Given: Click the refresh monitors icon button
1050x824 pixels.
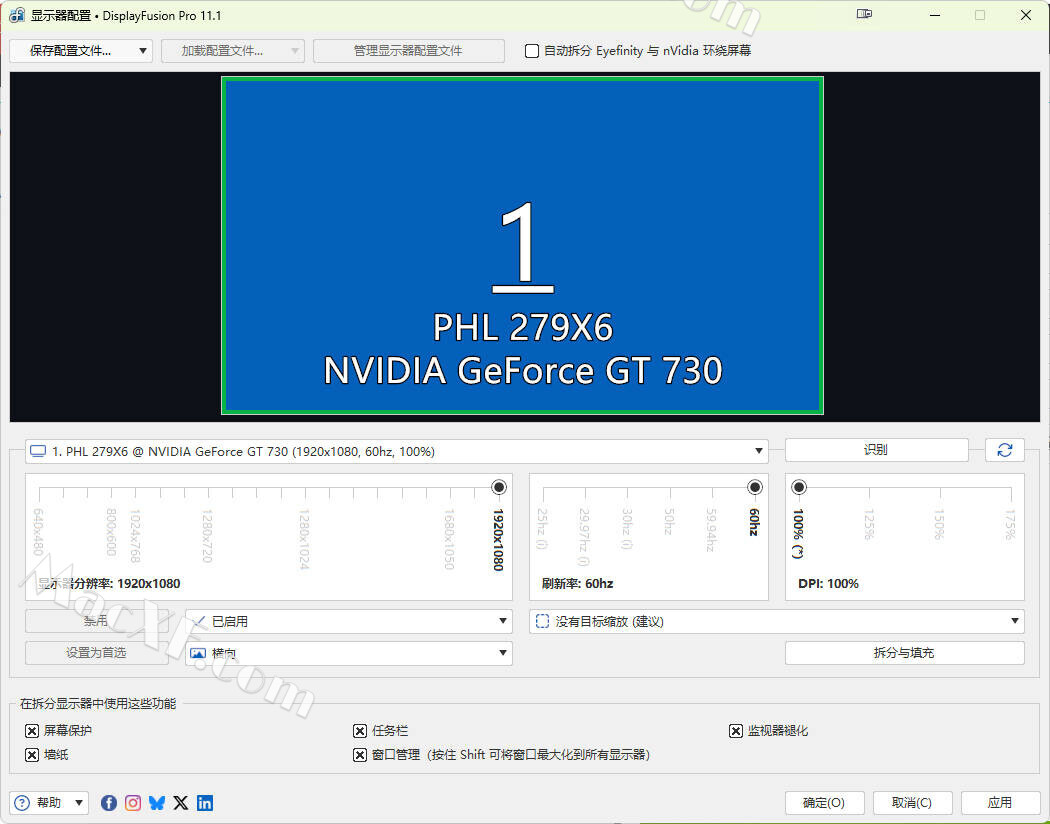Looking at the screenshot, I should [x=1004, y=450].
